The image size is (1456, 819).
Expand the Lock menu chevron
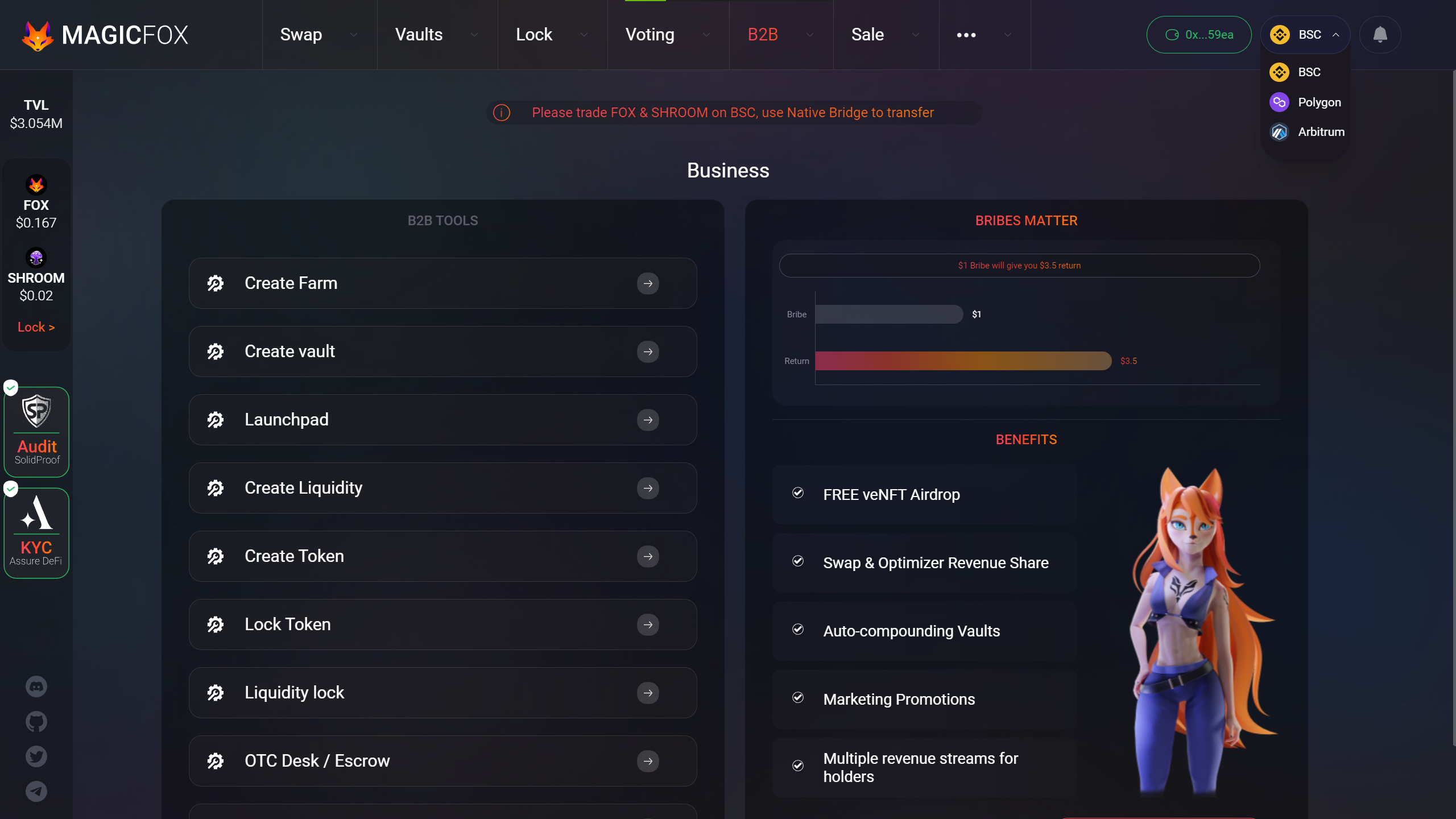584,35
